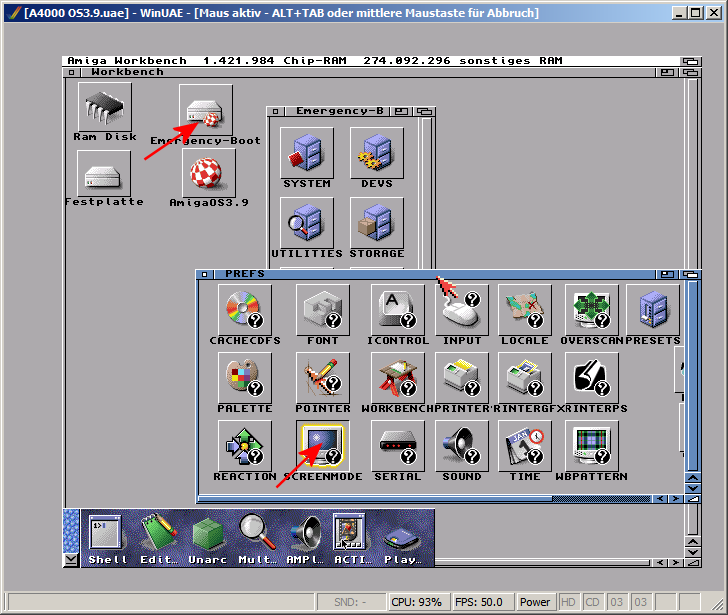This screenshot has width=728, height=615.
Task: Click the PREFS window zoom gadget
Action: coord(667,274)
